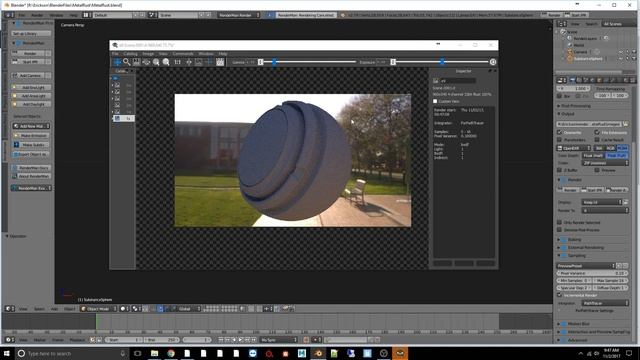Click the Blender icon in Windows taskbar
Screen dimensions: 640x360
(x=318, y=353)
